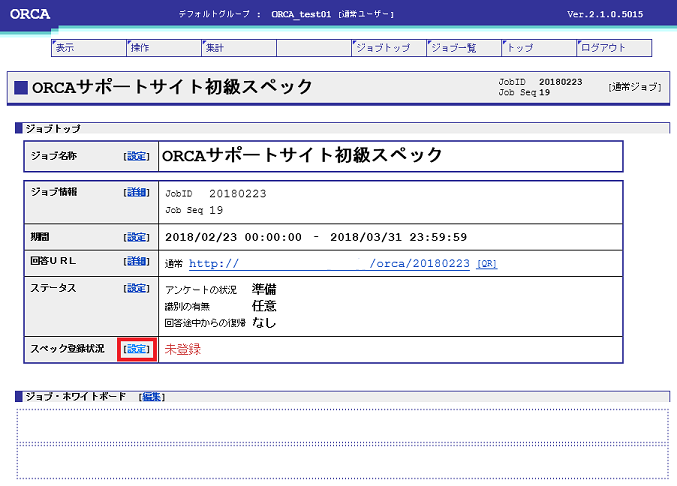Click 設定 link beside 期間
This screenshot has height=486, width=677.
pyautogui.click(x=136, y=237)
